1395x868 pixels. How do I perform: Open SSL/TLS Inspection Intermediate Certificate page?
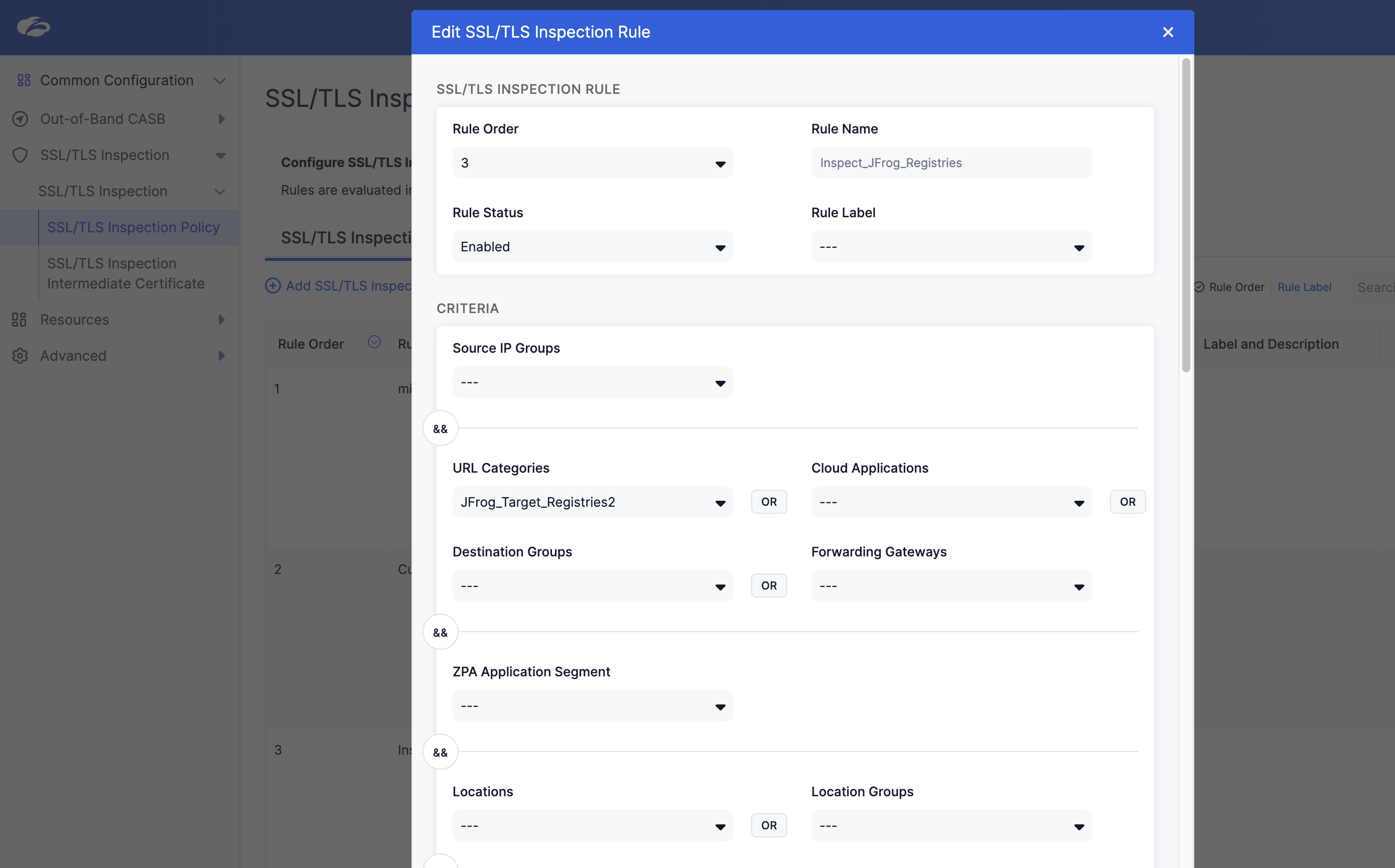pyautogui.click(x=126, y=273)
